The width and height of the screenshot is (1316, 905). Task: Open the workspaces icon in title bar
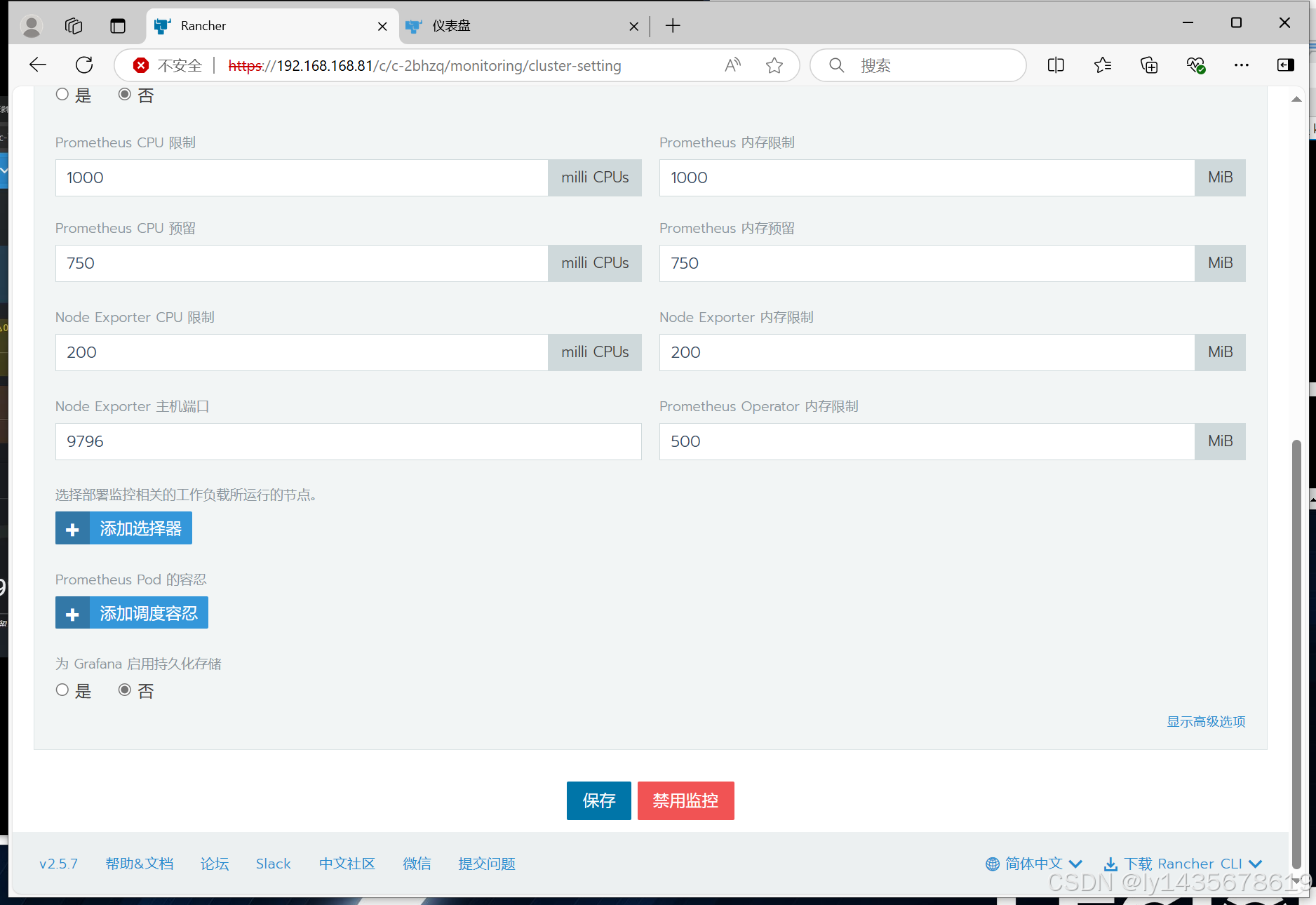74,26
